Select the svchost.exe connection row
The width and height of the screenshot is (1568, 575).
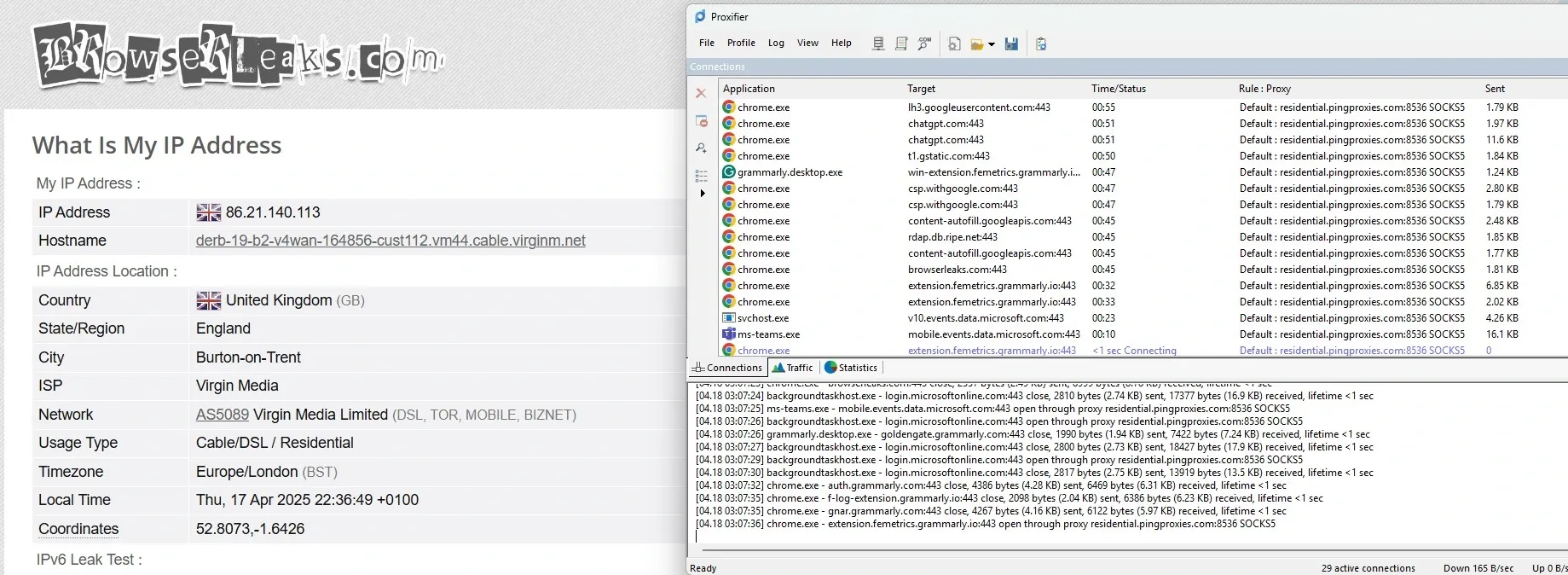[1143, 318]
